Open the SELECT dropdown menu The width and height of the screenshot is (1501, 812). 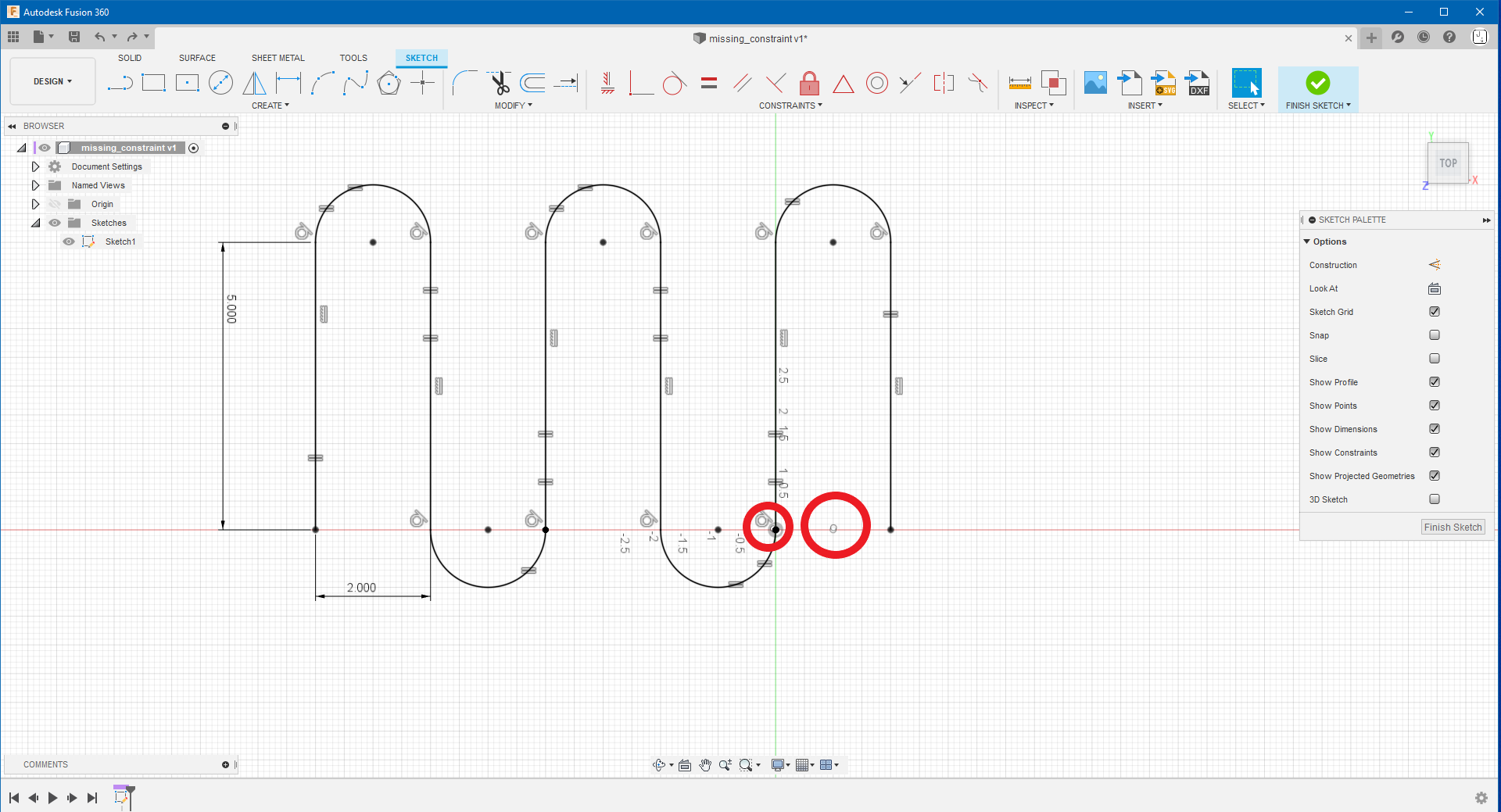point(1246,106)
